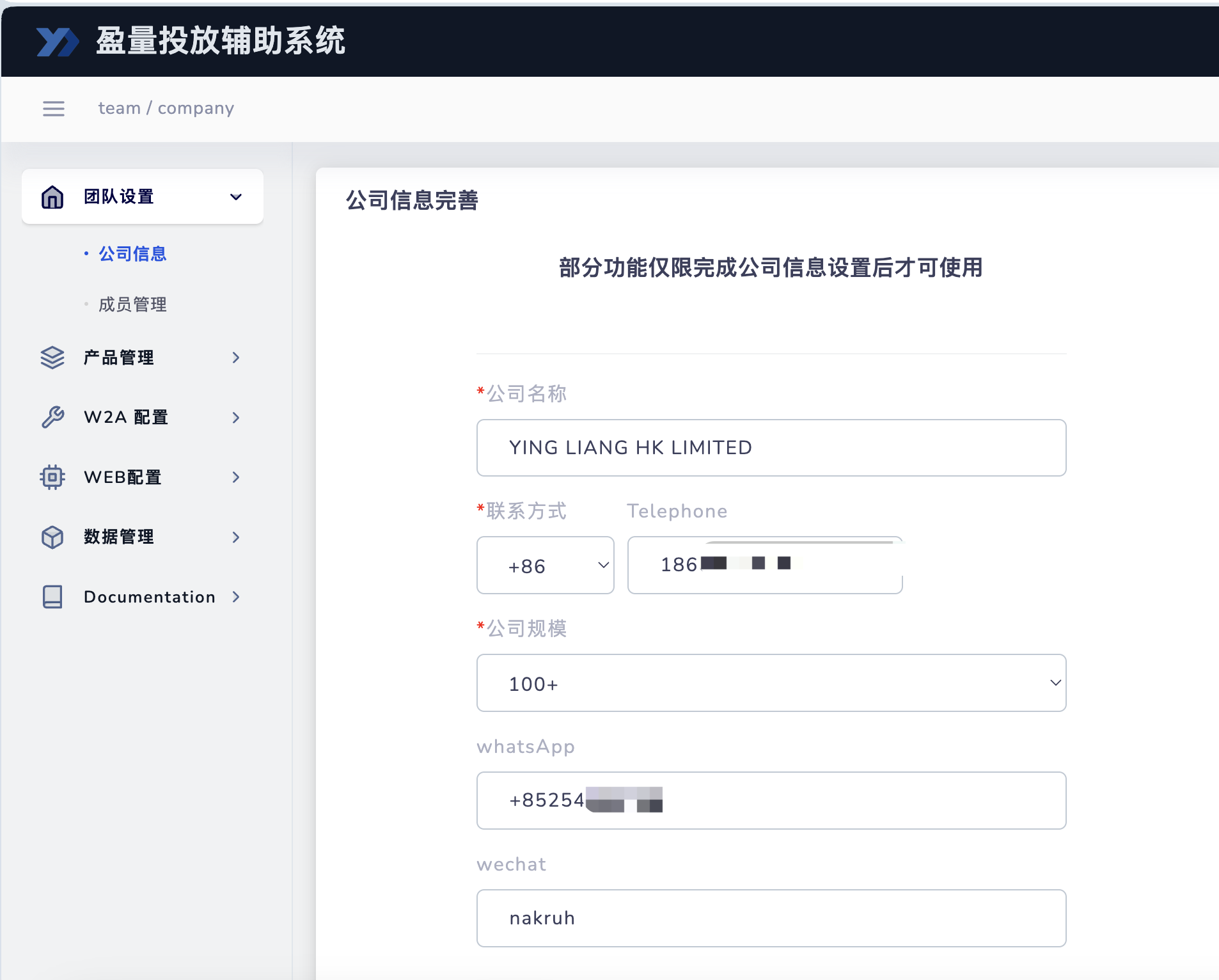1219x980 pixels.
Task: Open the sidebar hamburger menu
Action: (54, 109)
